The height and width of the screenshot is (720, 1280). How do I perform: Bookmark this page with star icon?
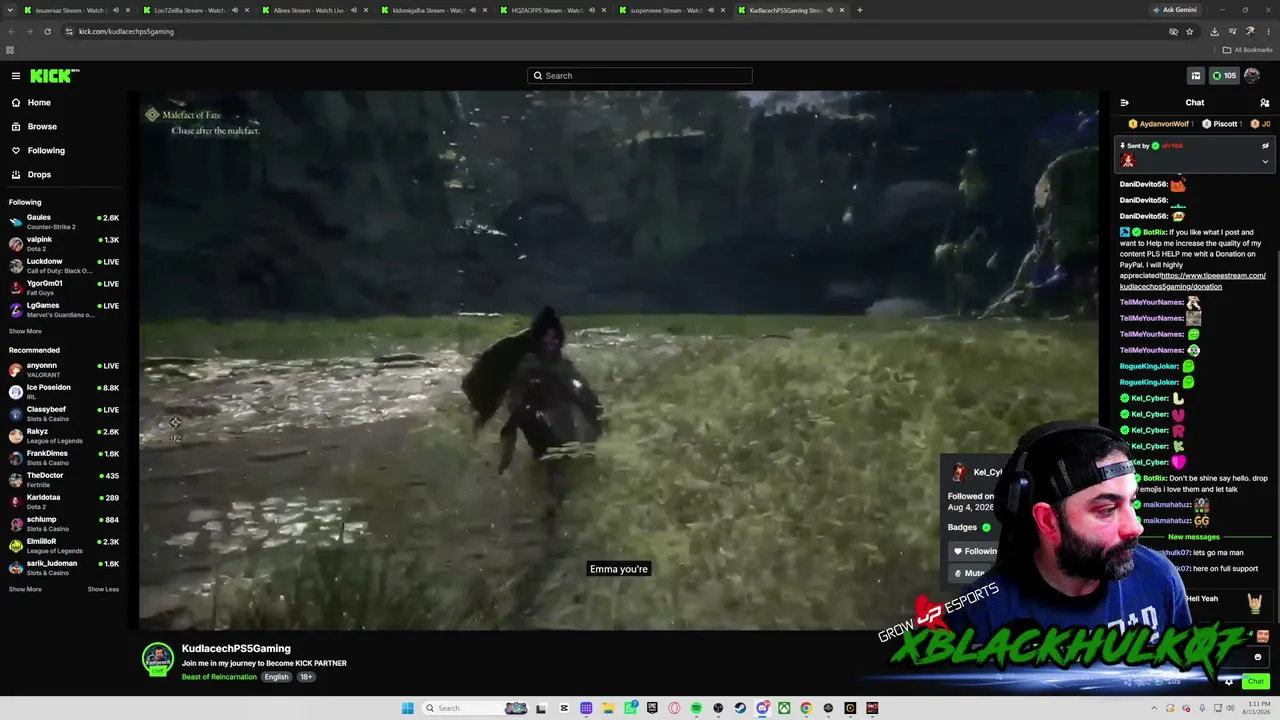click(1189, 31)
